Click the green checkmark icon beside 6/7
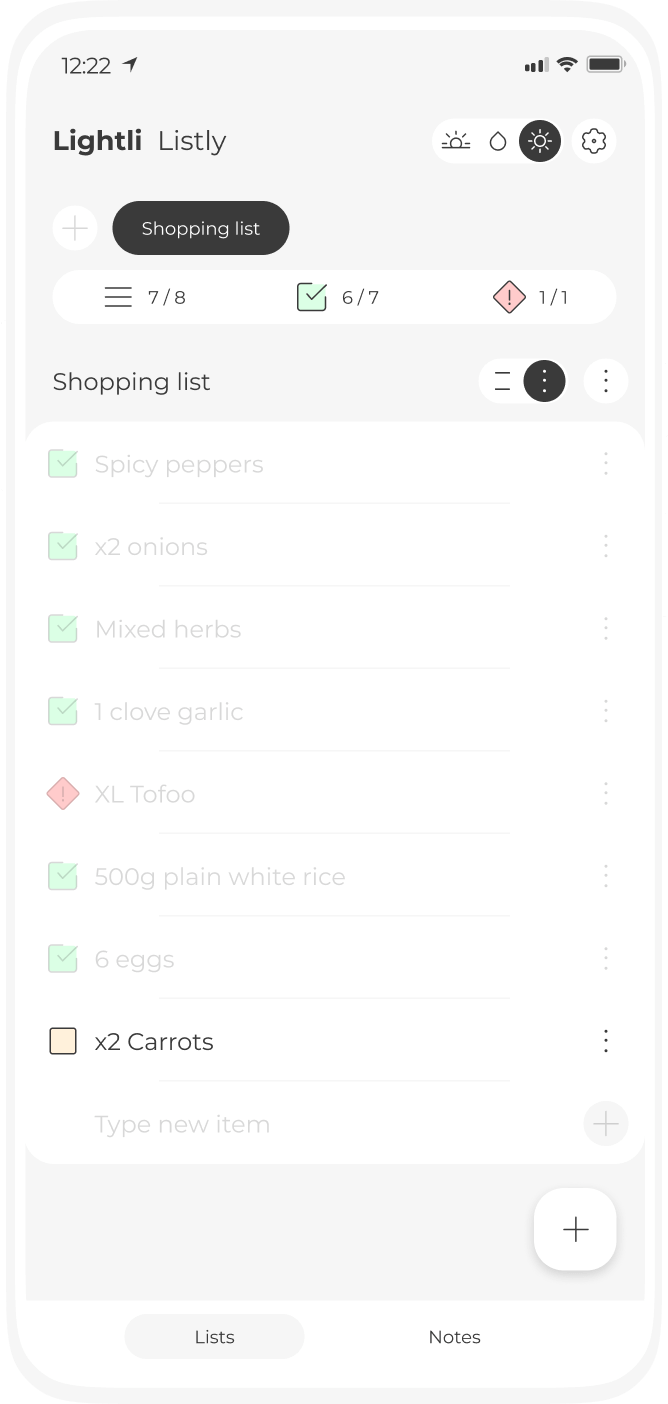This screenshot has width=668, height=1404. coord(311,297)
